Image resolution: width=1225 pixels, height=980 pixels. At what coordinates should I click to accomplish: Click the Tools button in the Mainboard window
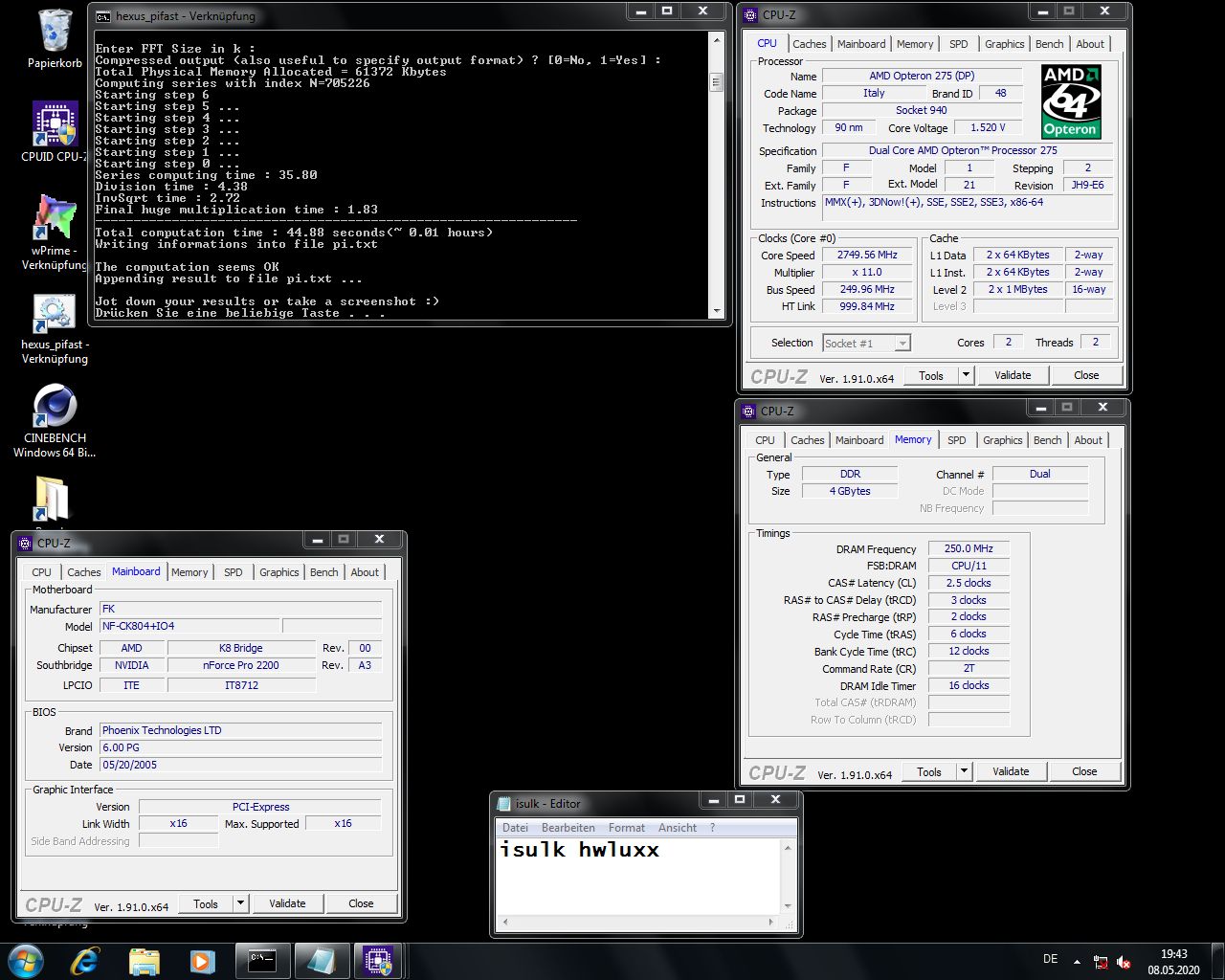[x=206, y=903]
